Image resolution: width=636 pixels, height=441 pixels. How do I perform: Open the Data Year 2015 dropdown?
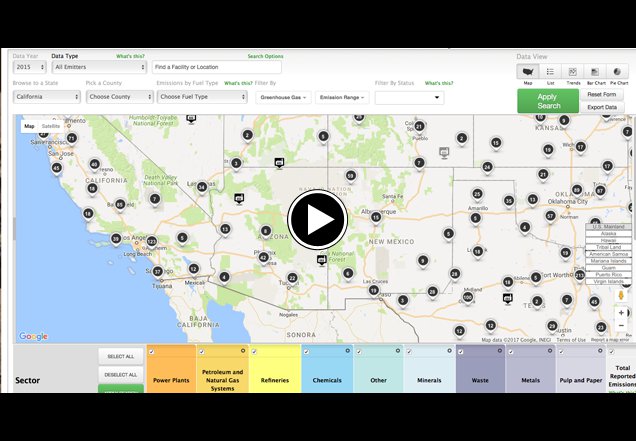30,67
